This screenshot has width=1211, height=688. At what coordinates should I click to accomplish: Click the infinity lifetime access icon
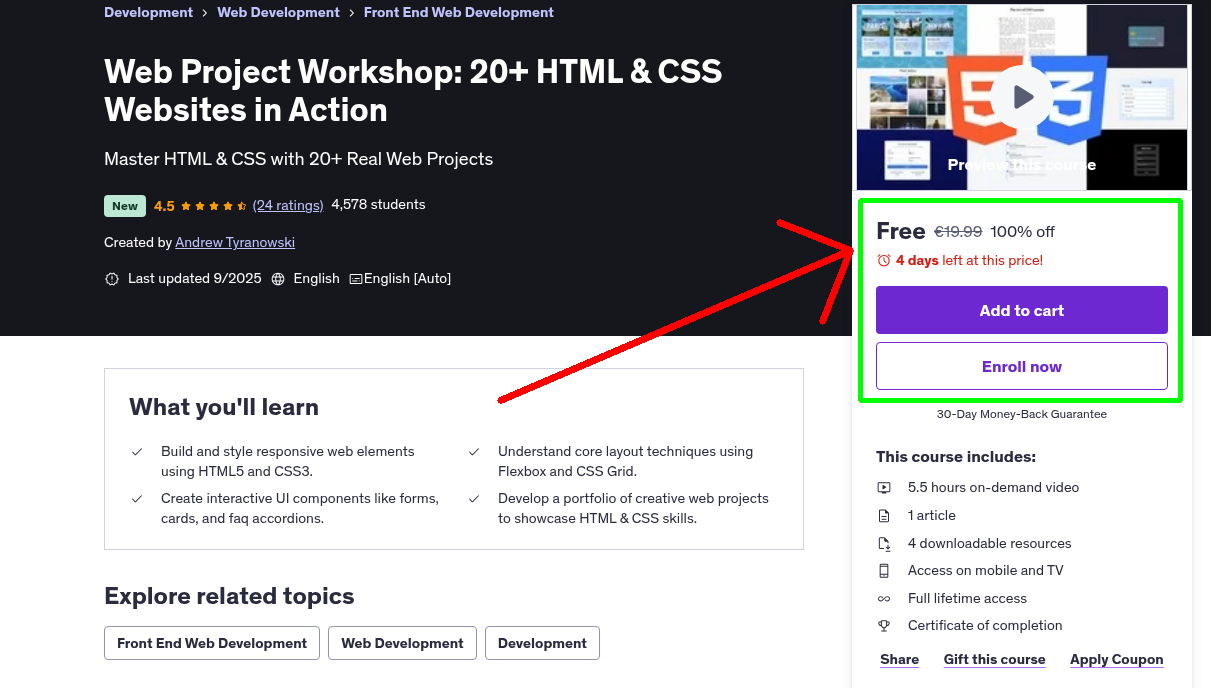[x=884, y=599]
